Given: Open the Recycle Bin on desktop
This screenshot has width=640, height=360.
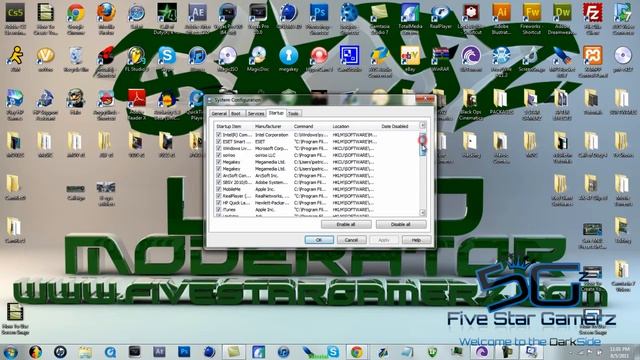Looking at the screenshot, I should 76,59.
